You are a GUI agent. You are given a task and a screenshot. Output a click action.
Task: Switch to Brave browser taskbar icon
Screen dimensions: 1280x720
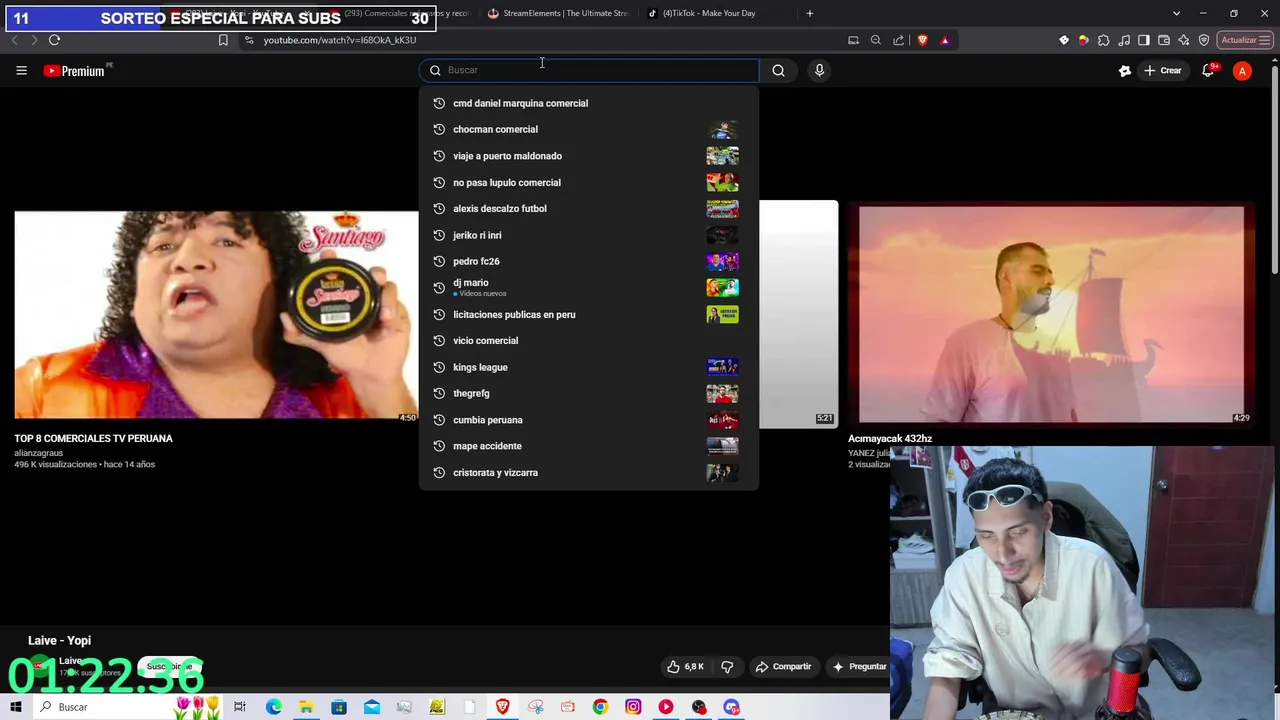tap(502, 707)
